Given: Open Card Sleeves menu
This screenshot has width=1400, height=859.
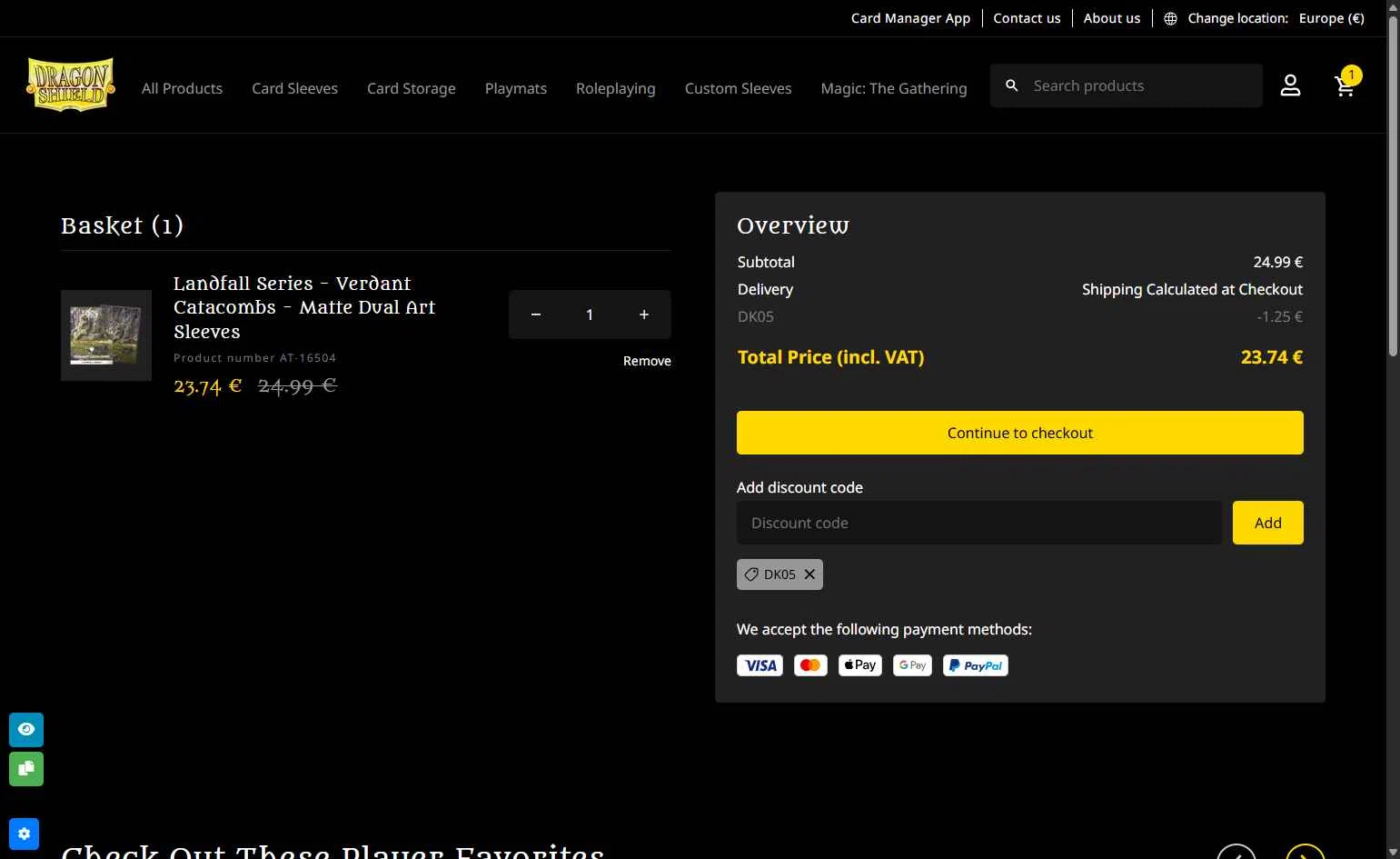Looking at the screenshot, I should (x=294, y=88).
